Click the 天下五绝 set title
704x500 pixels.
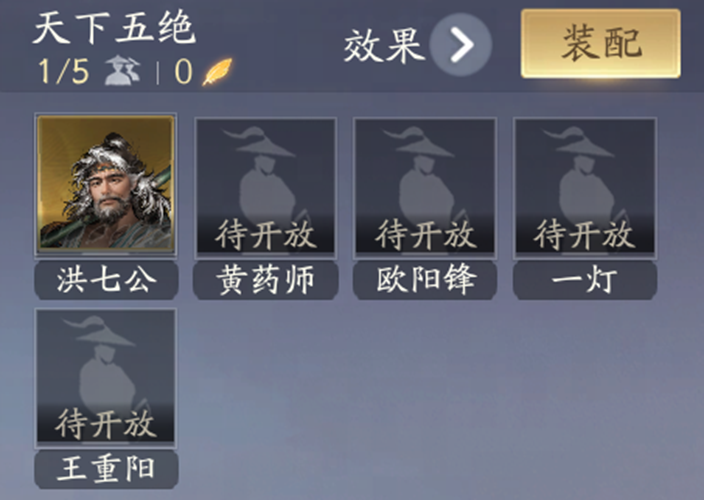pos(114,28)
